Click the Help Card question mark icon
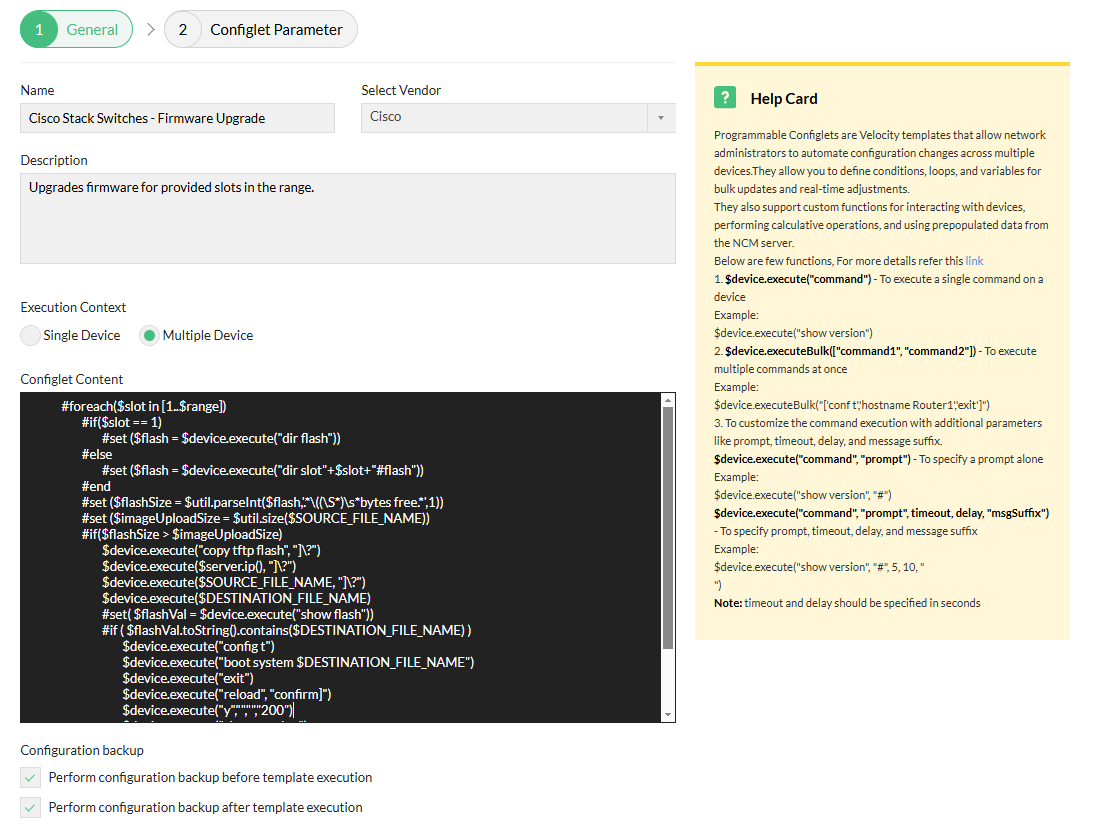Screen dimensions: 1113x839 click(x=725, y=97)
